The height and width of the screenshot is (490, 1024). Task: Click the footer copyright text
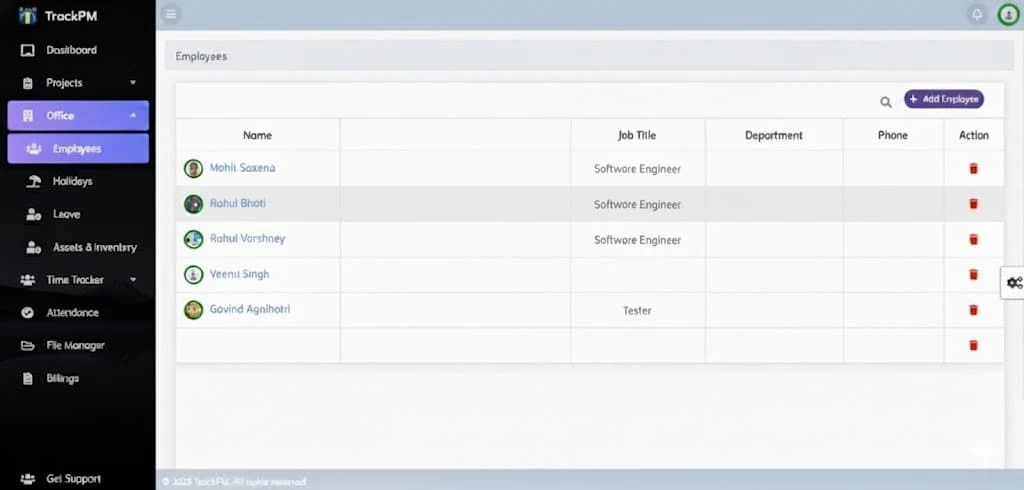(x=234, y=482)
